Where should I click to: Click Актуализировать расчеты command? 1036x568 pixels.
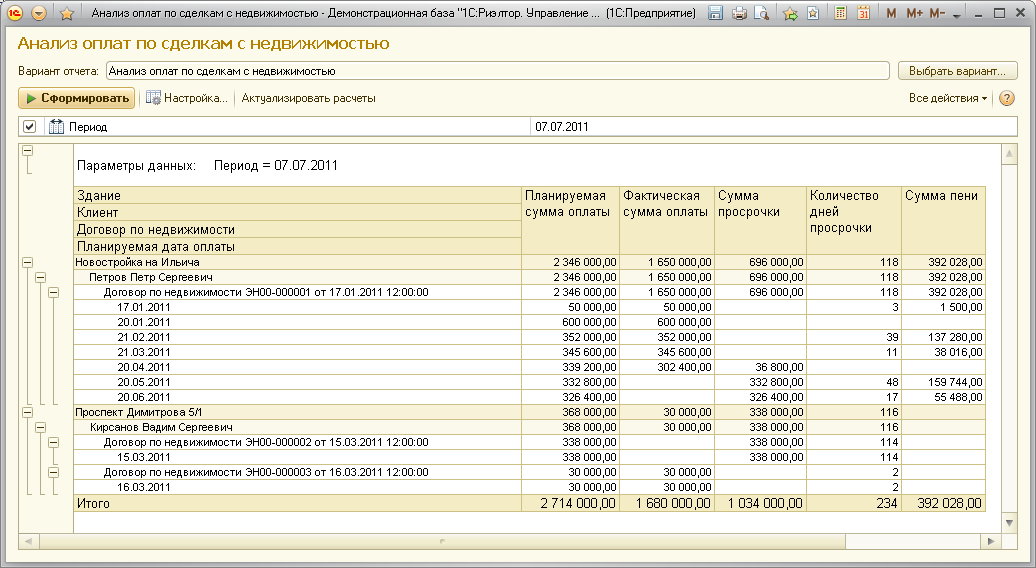[x=308, y=98]
